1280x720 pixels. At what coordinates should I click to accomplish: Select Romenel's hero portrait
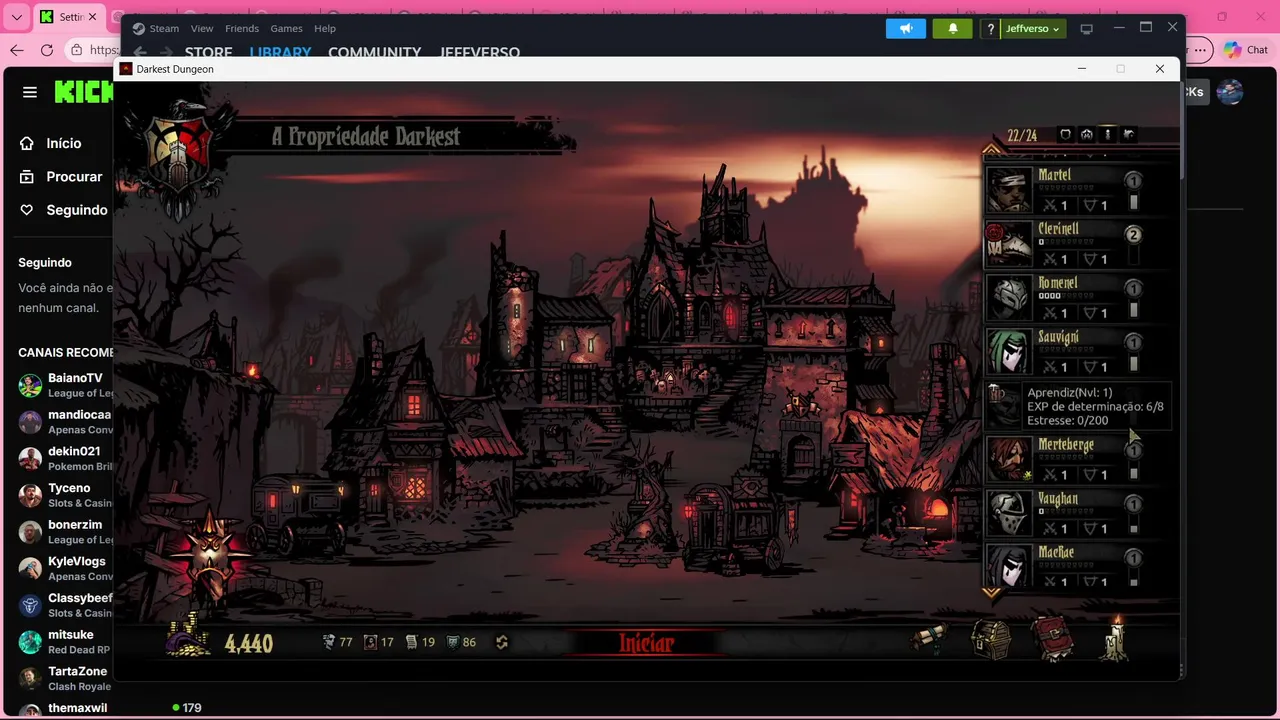pyautogui.click(x=1009, y=298)
